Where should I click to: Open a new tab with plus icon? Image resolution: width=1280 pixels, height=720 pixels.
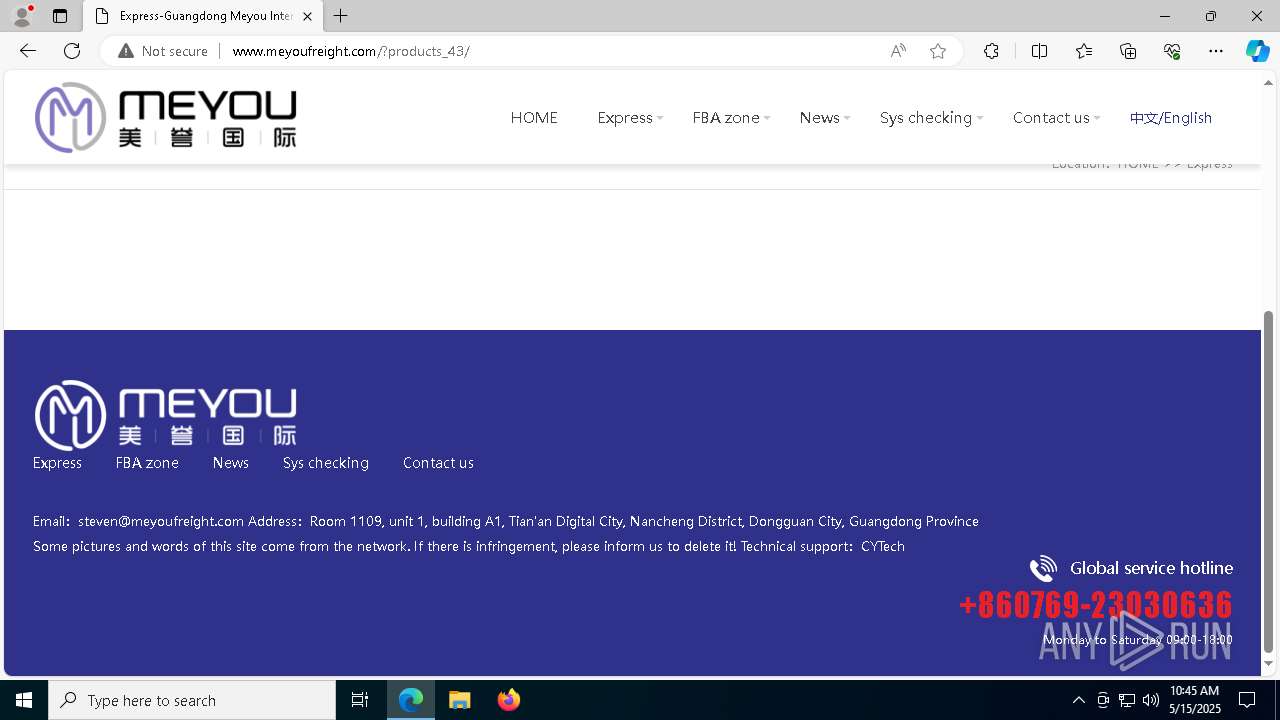coord(341,16)
